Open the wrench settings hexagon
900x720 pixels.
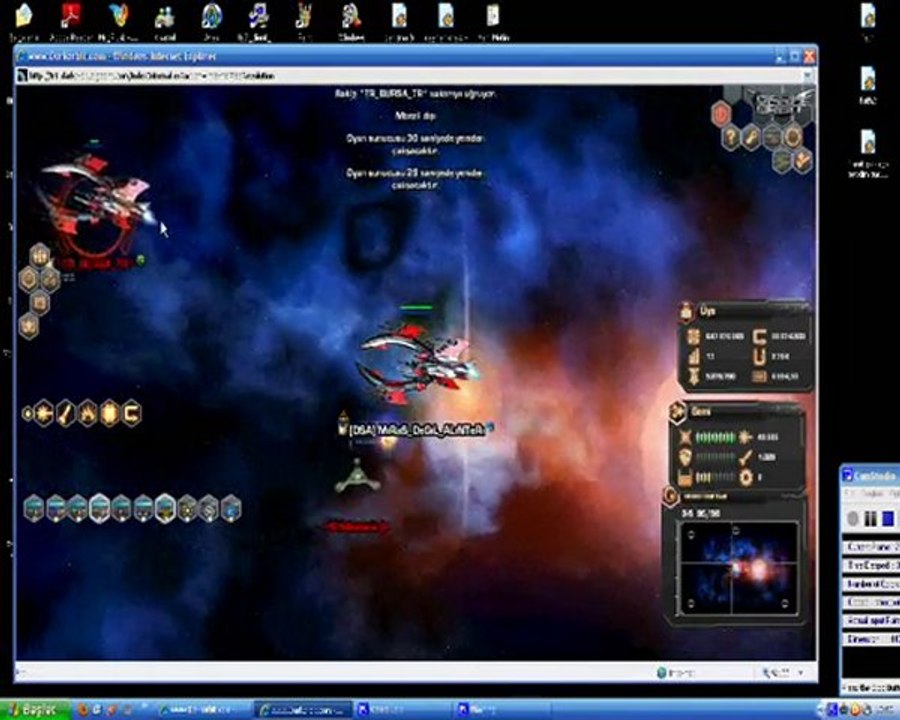pos(751,138)
